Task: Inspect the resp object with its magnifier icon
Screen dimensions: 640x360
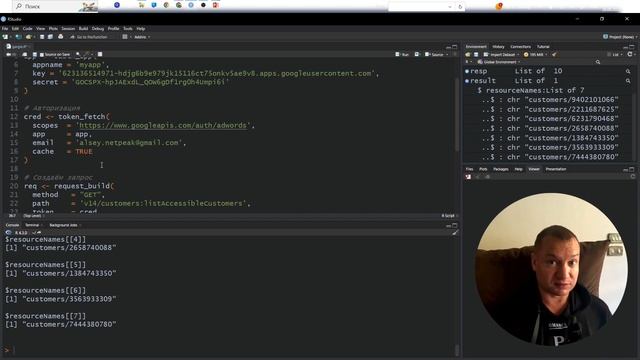Action: (x=628, y=71)
